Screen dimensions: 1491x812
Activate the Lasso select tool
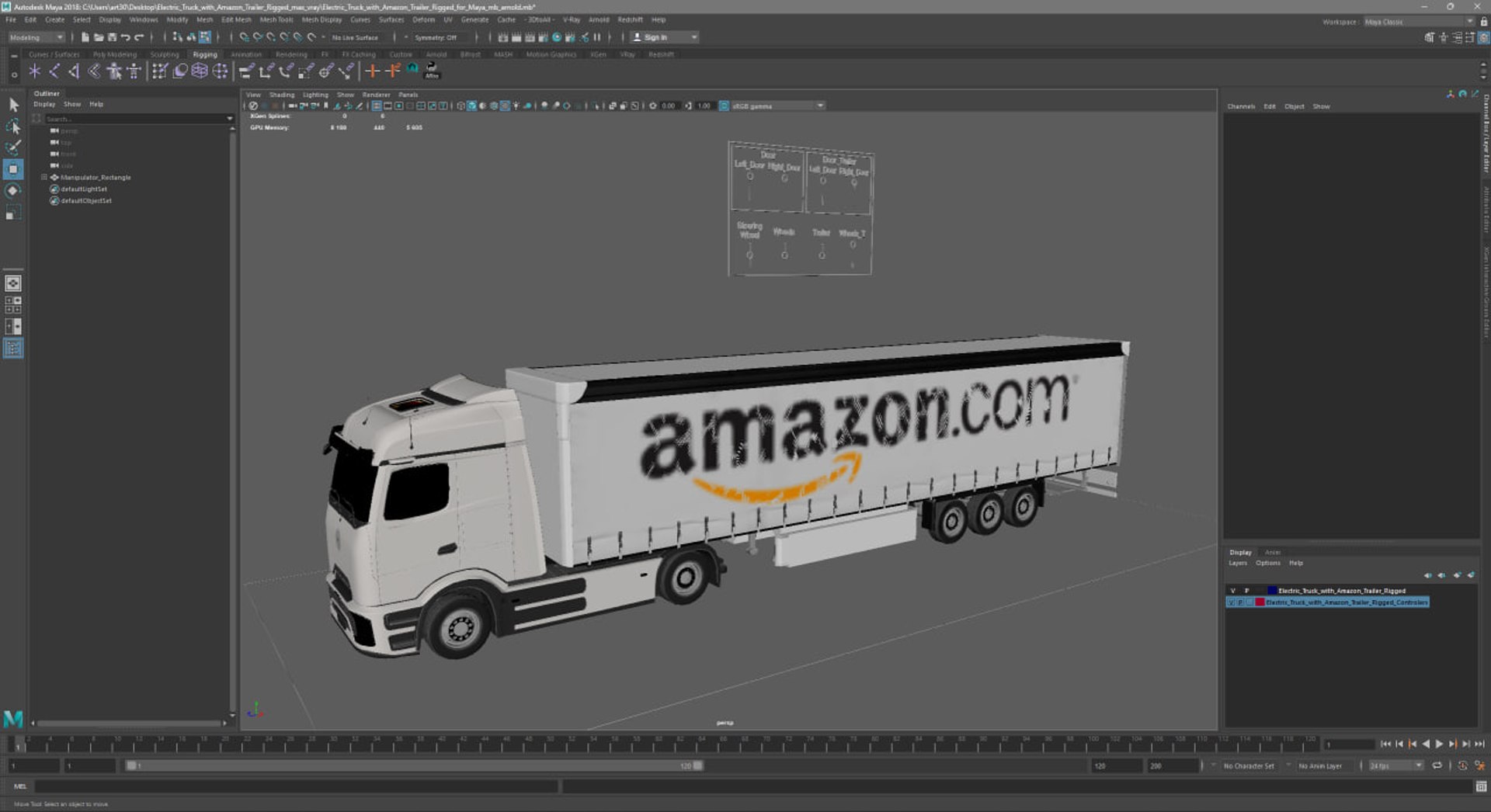(13, 126)
